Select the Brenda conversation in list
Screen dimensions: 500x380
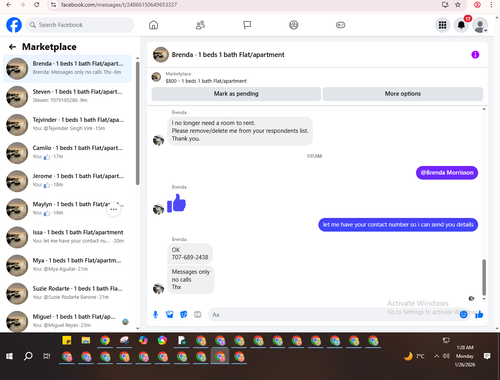(67, 68)
